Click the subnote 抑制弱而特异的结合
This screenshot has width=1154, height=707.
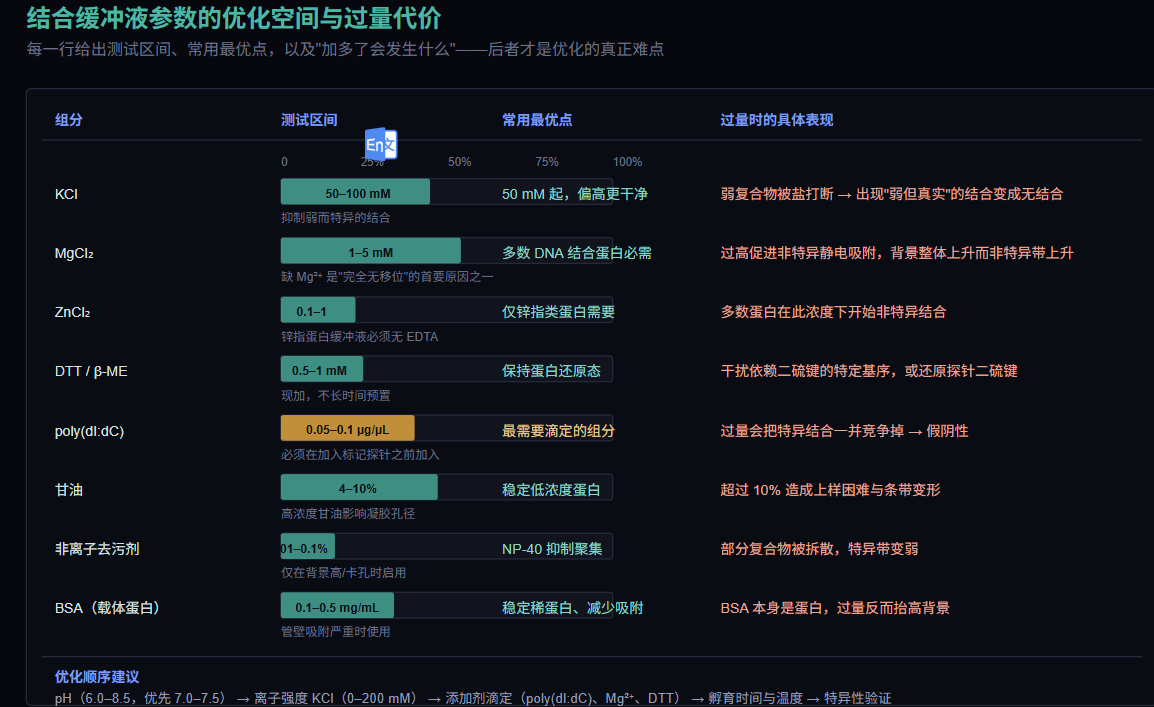click(x=336, y=218)
